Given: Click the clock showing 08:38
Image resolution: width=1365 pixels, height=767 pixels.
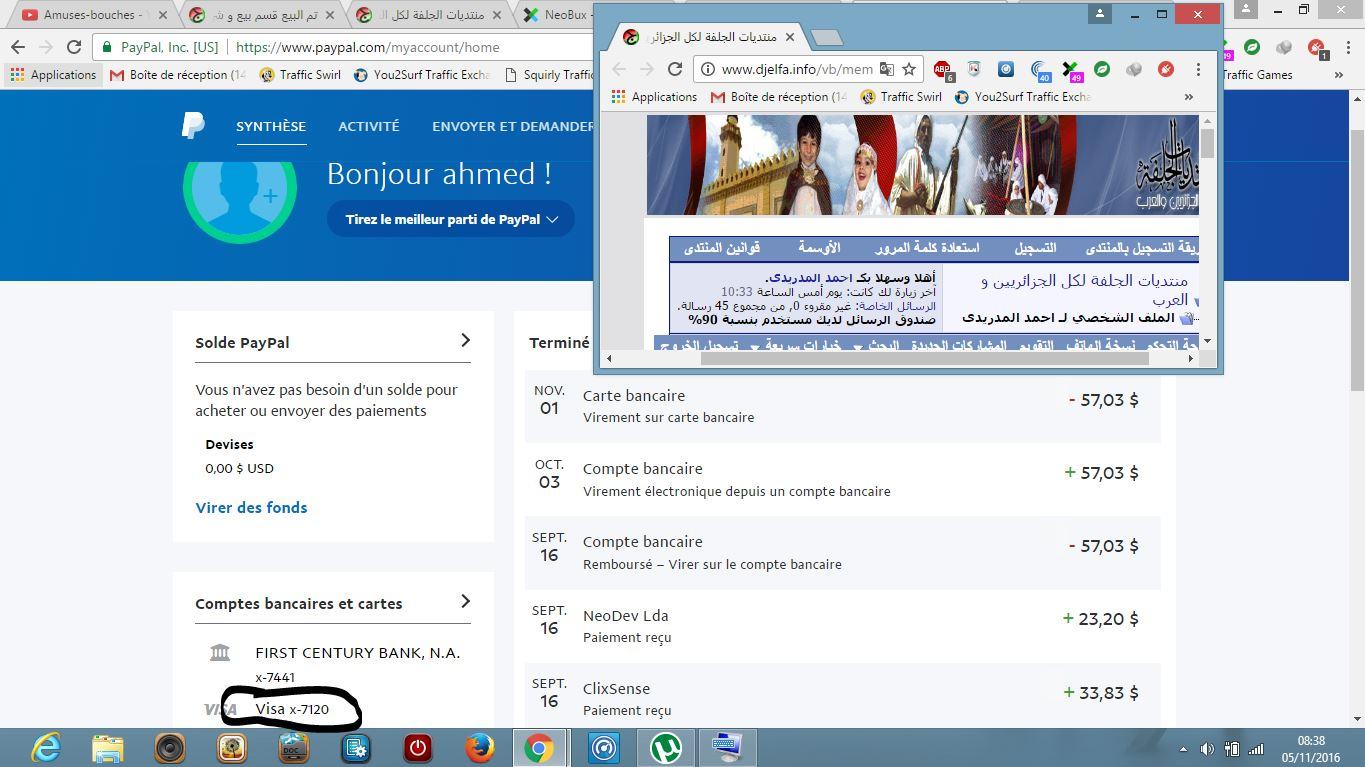Looking at the screenshot, I should [x=1311, y=740].
